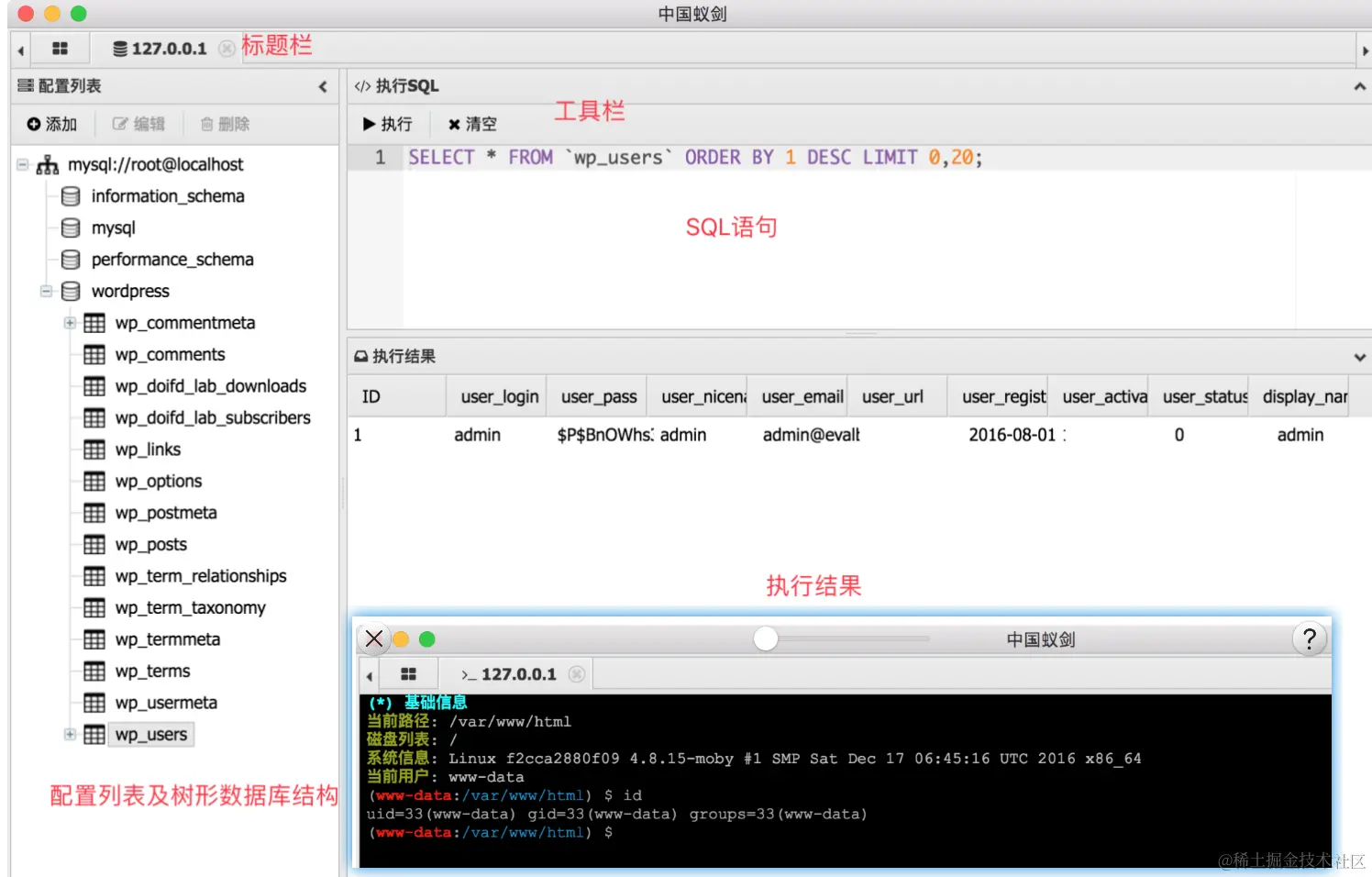The height and width of the screenshot is (877, 1372).
Task: Click the wp_doifd_lab_downloads table icon
Action: pos(94,386)
